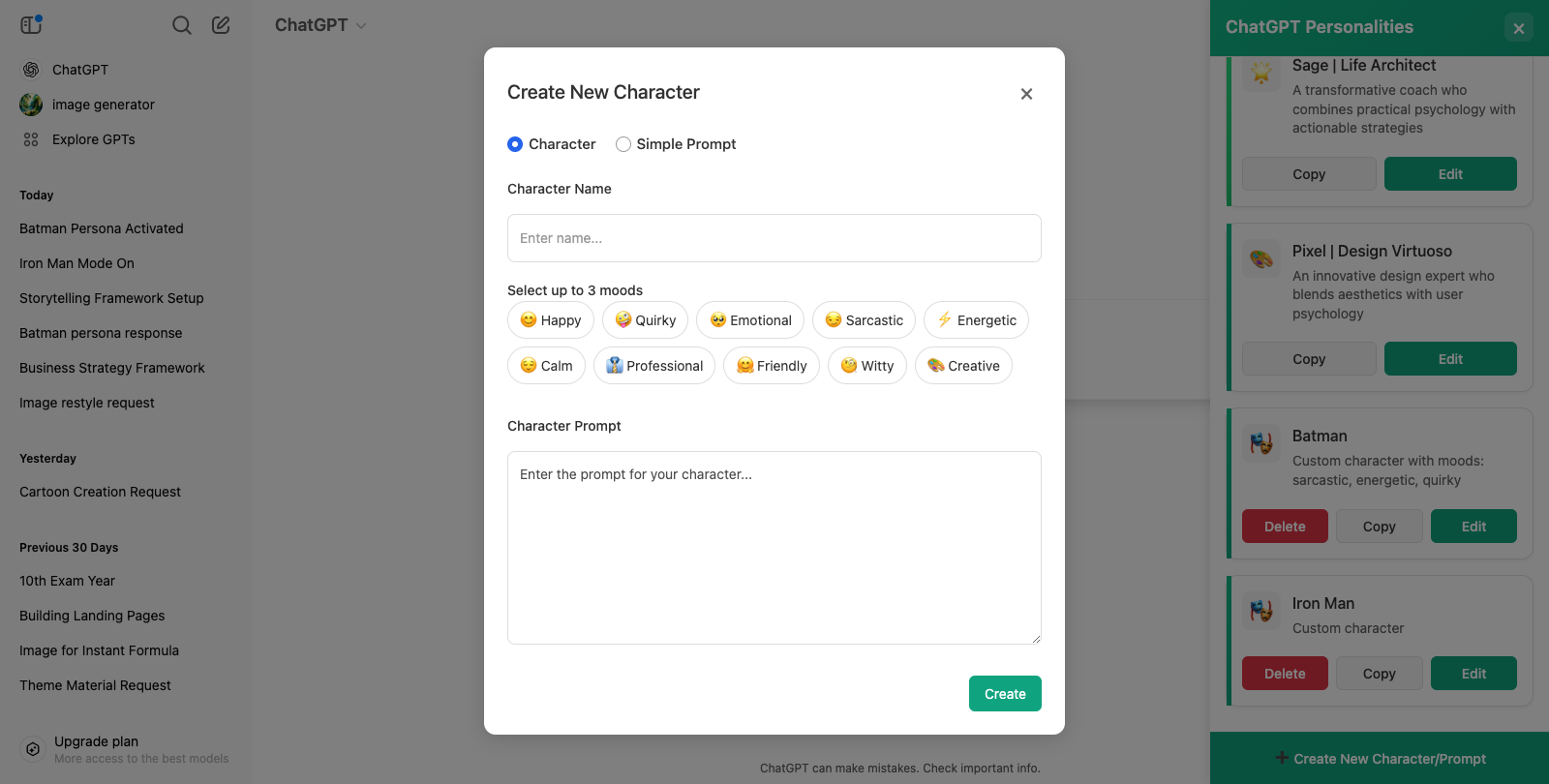Toggle the Quirky mood chip
The width and height of the screenshot is (1549, 784).
(x=646, y=320)
